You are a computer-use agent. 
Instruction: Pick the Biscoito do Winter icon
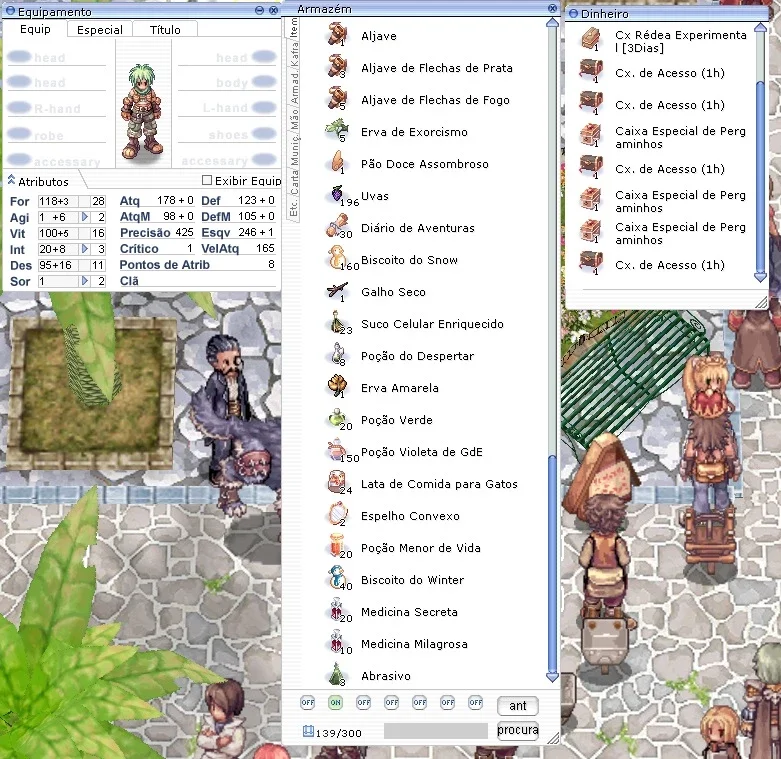pos(337,578)
